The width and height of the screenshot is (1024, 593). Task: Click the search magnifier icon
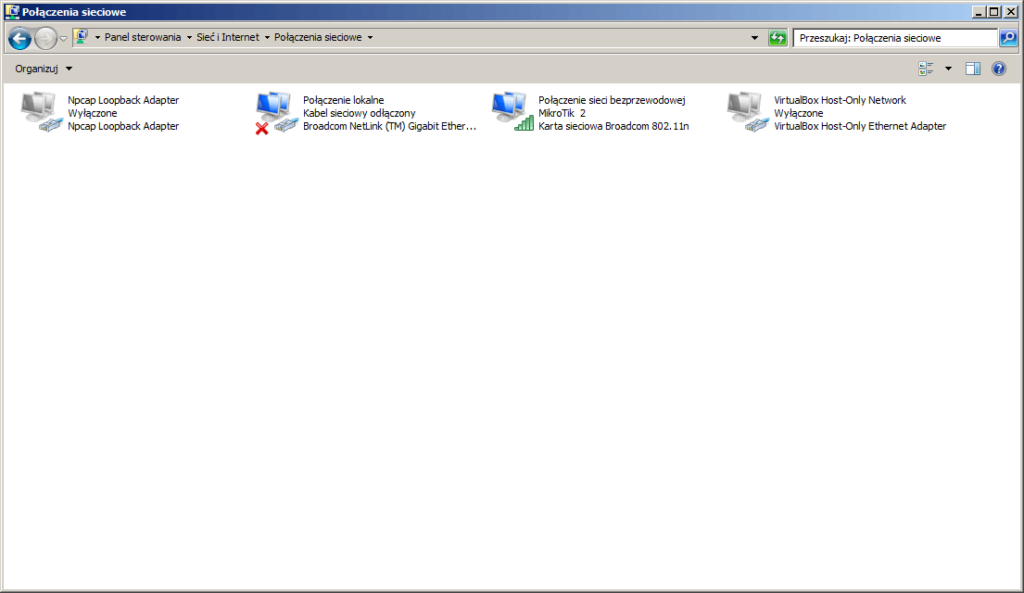[1008, 37]
